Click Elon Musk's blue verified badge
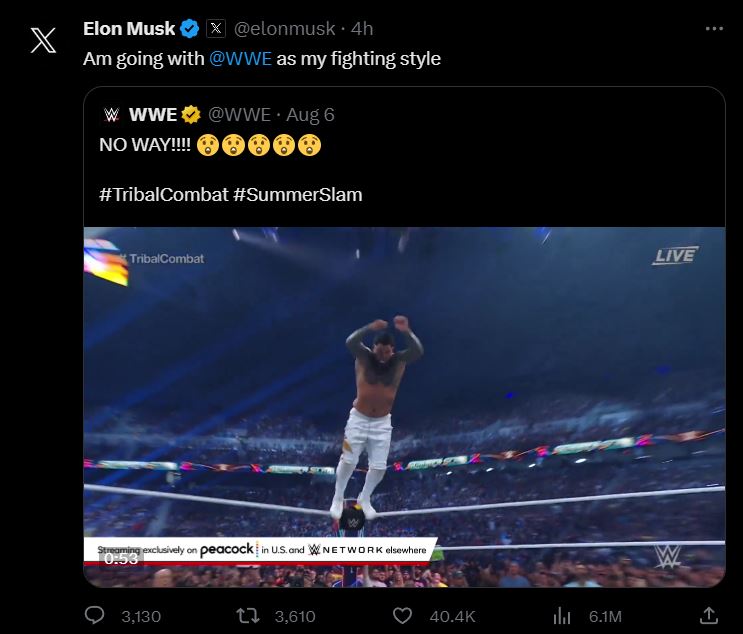The width and height of the screenshot is (743, 634). point(191,29)
